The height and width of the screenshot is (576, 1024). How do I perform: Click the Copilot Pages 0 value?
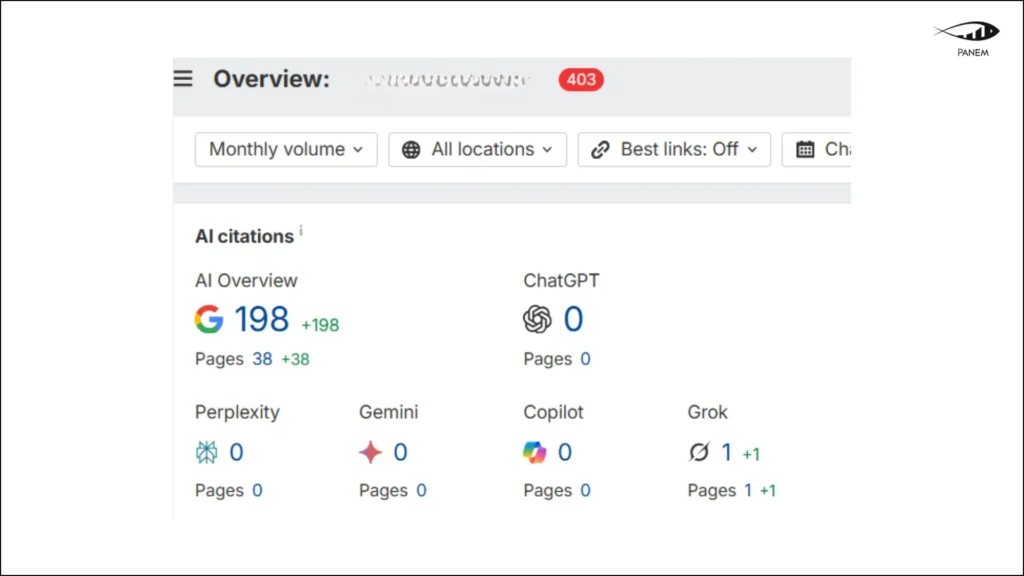click(x=585, y=490)
